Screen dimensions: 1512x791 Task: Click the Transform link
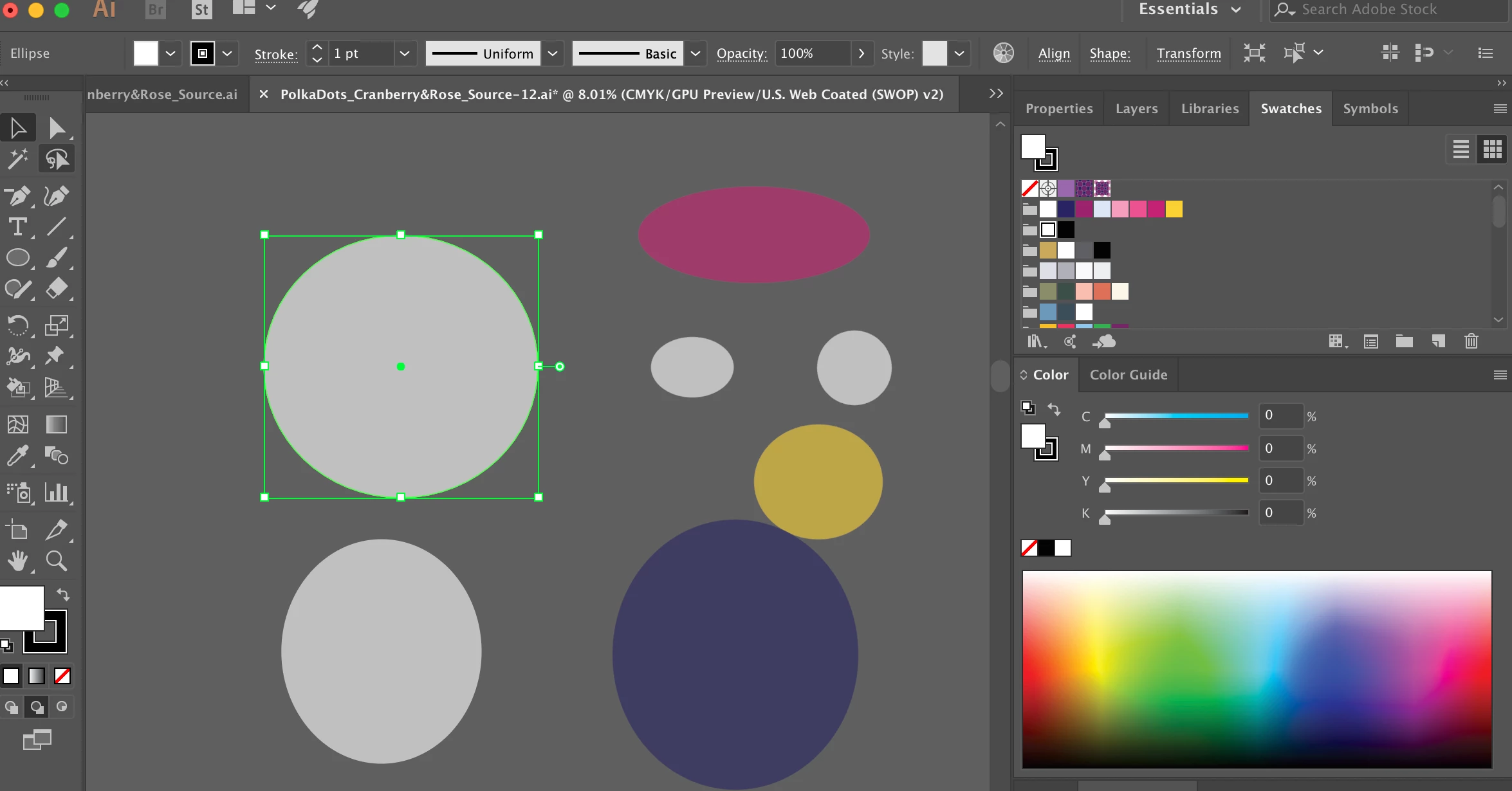click(1188, 53)
